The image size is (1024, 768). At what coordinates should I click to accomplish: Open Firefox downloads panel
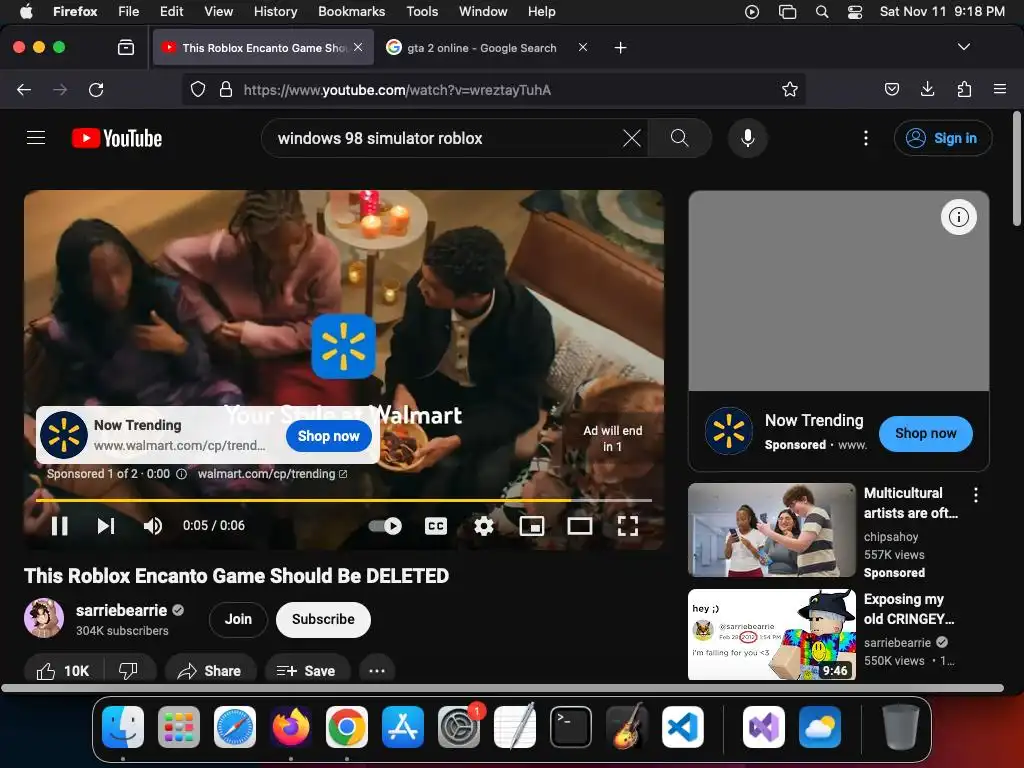tap(927, 89)
